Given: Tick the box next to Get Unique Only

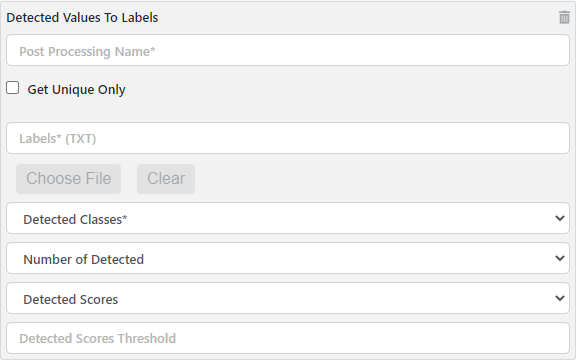Looking at the screenshot, I should [12, 88].
